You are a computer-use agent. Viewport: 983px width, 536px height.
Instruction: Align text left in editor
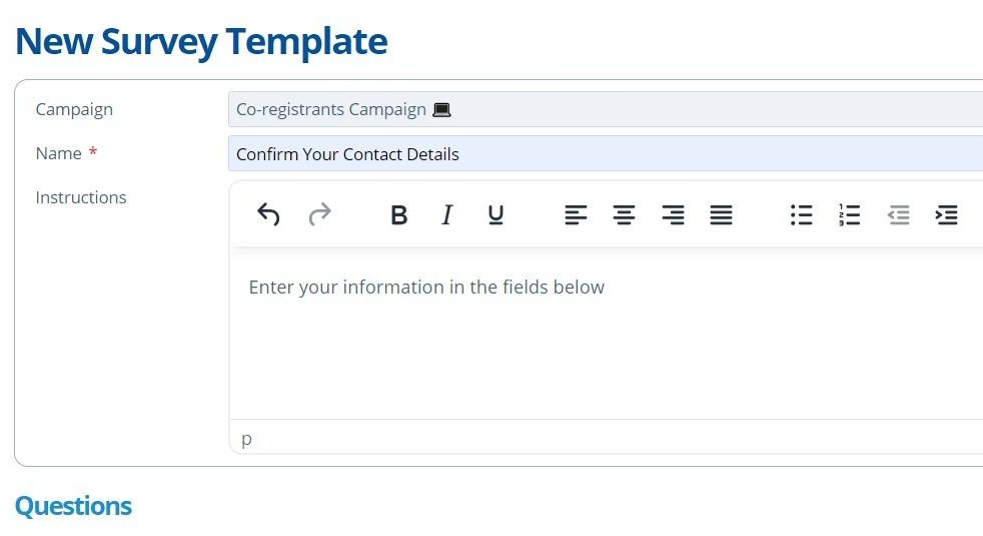[575, 214]
